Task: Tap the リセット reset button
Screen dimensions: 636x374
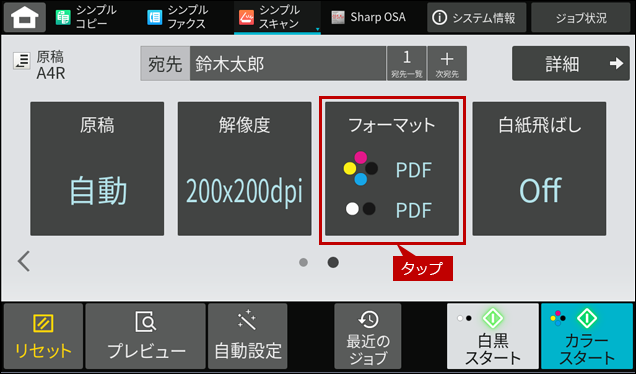Action: coord(43,336)
